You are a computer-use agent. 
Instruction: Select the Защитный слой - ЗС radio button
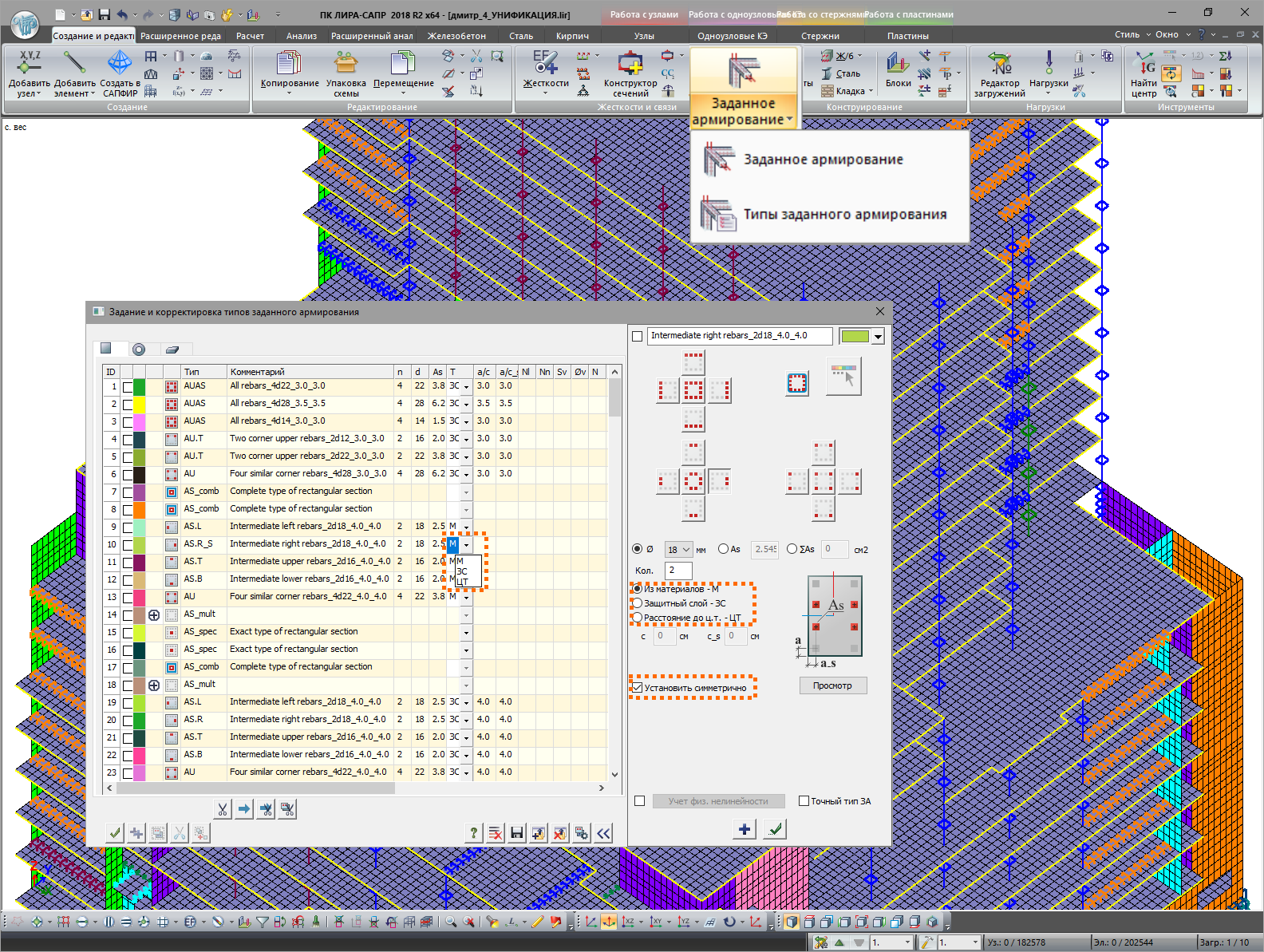coord(638,603)
